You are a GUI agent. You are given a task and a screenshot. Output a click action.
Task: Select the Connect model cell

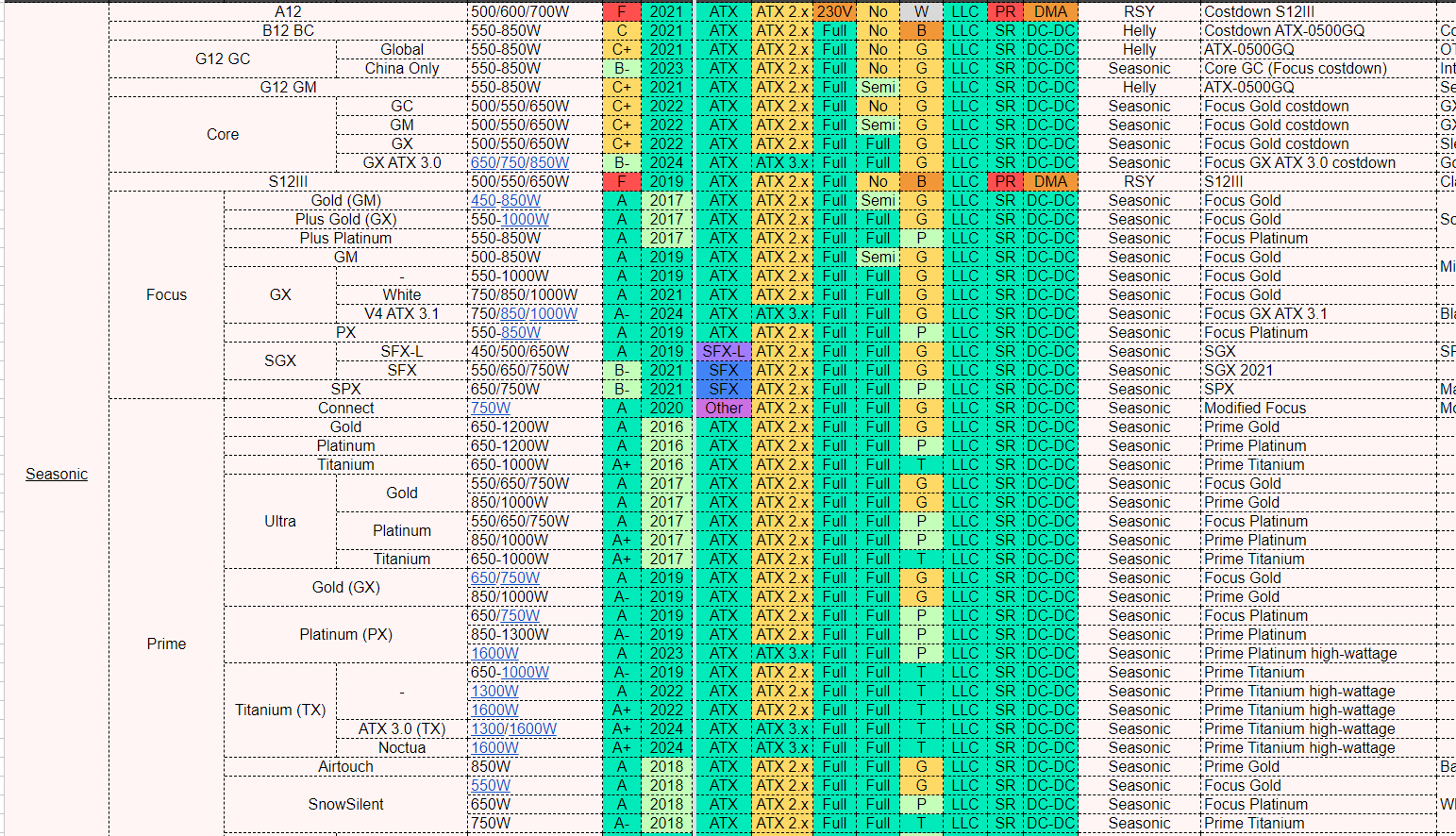(x=346, y=408)
